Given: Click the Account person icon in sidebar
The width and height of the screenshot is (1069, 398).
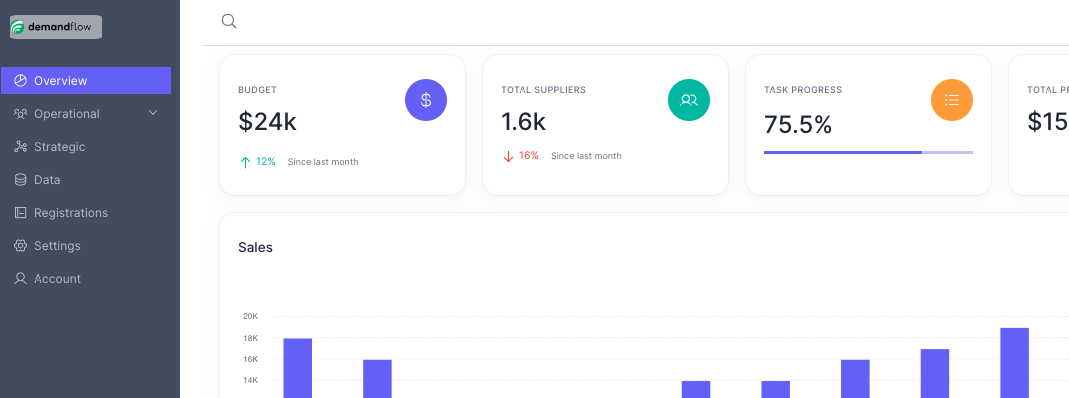Looking at the screenshot, I should 20,279.
